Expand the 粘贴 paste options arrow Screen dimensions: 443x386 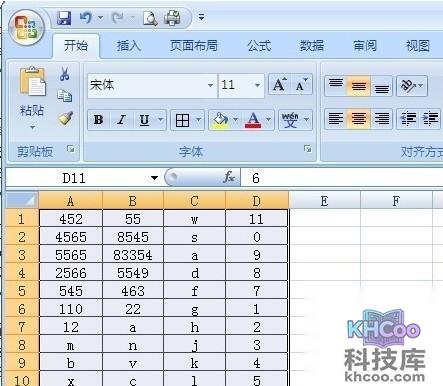pyautogui.click(x=32, y=127)
